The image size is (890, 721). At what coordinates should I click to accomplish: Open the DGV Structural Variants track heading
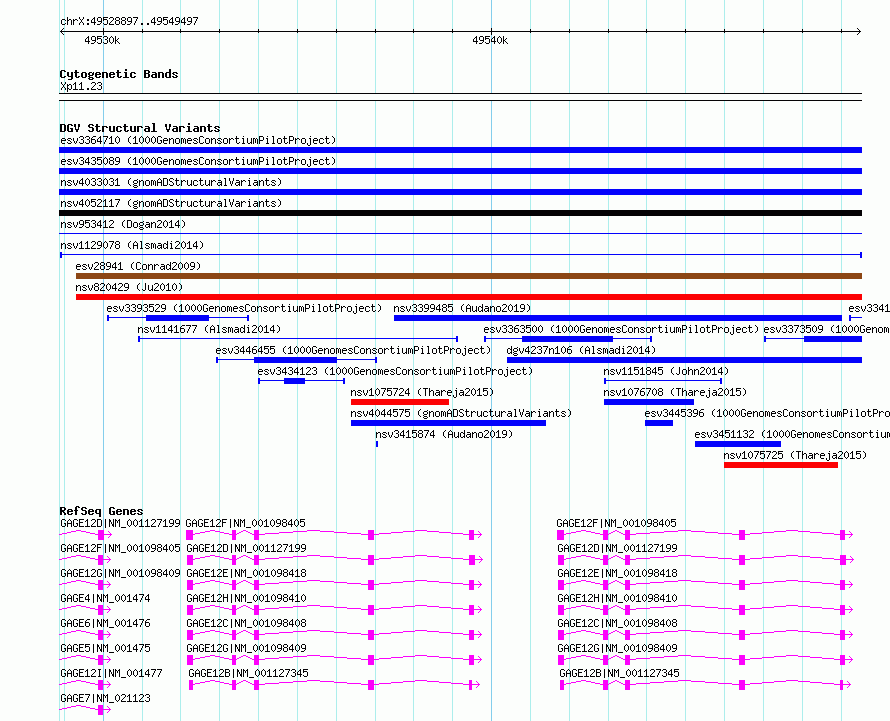pos(140,128)
